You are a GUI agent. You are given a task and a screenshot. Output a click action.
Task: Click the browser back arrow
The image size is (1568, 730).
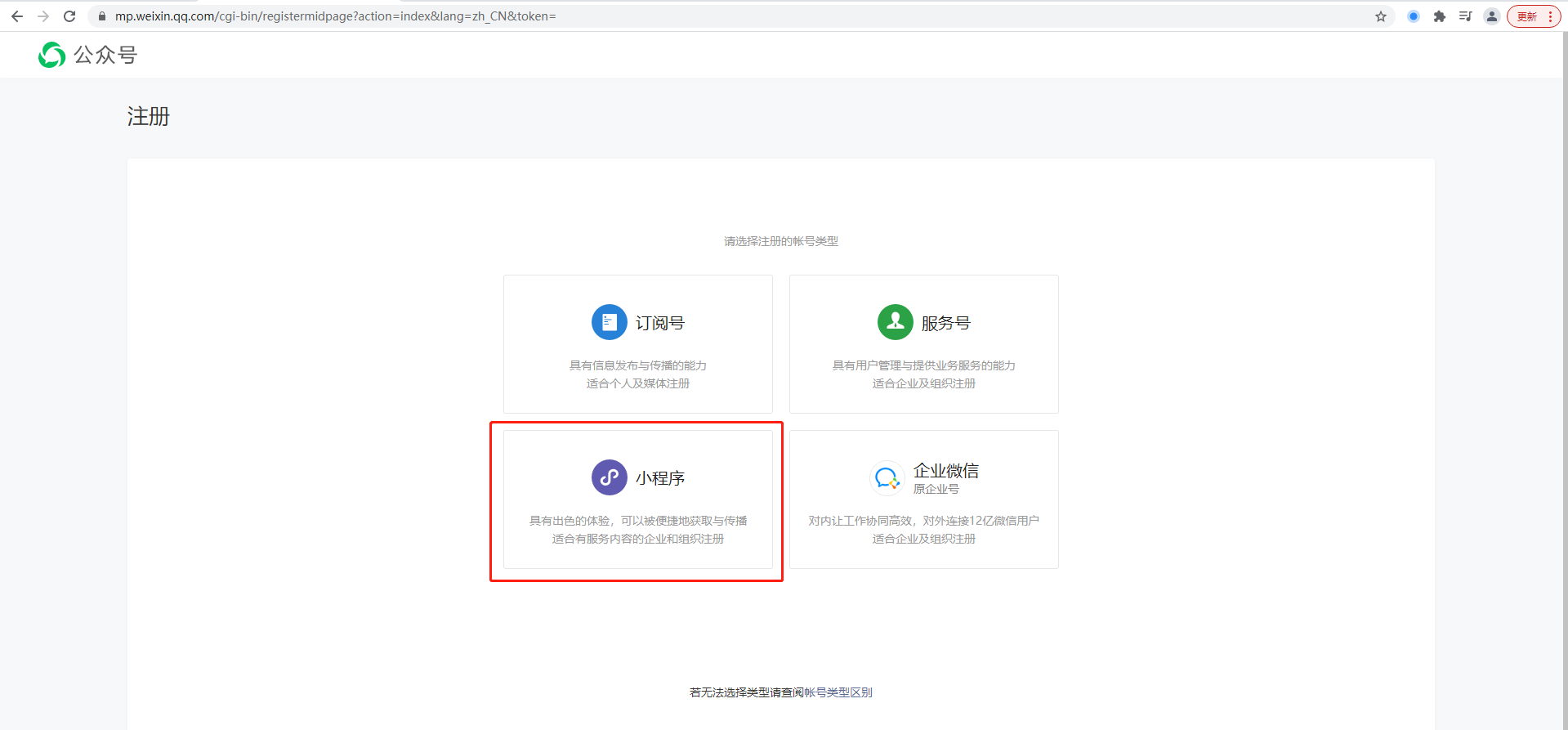[17, 16]
